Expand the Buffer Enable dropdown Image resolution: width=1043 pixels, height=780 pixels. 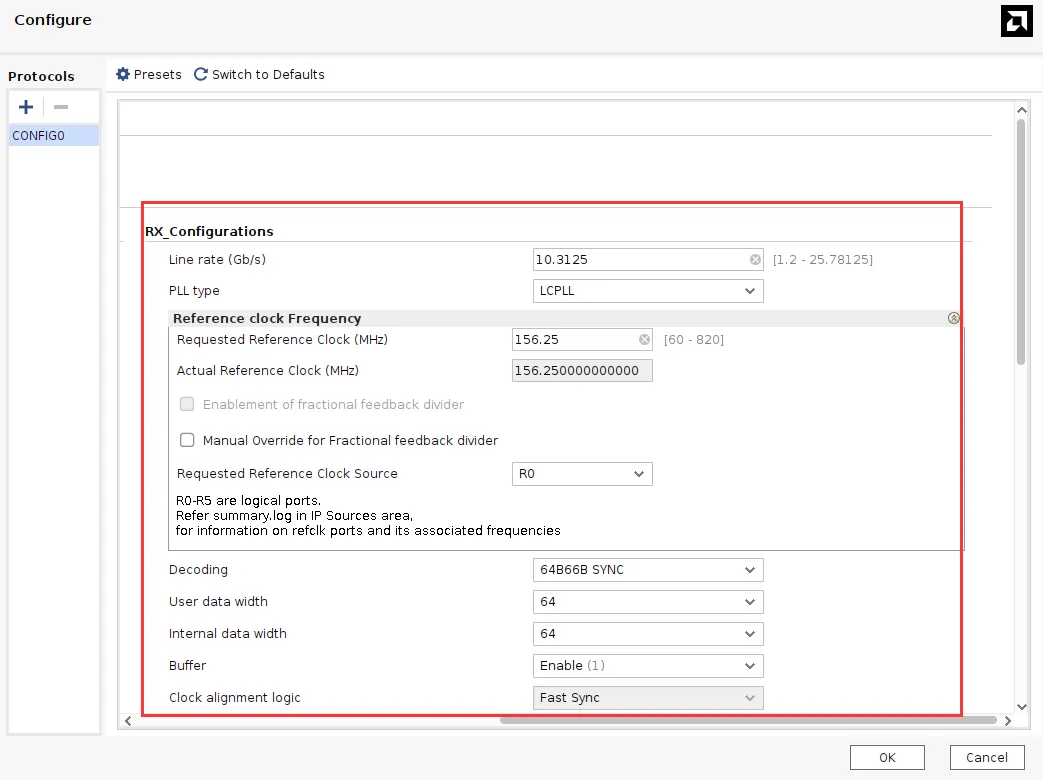pos(648,666)
